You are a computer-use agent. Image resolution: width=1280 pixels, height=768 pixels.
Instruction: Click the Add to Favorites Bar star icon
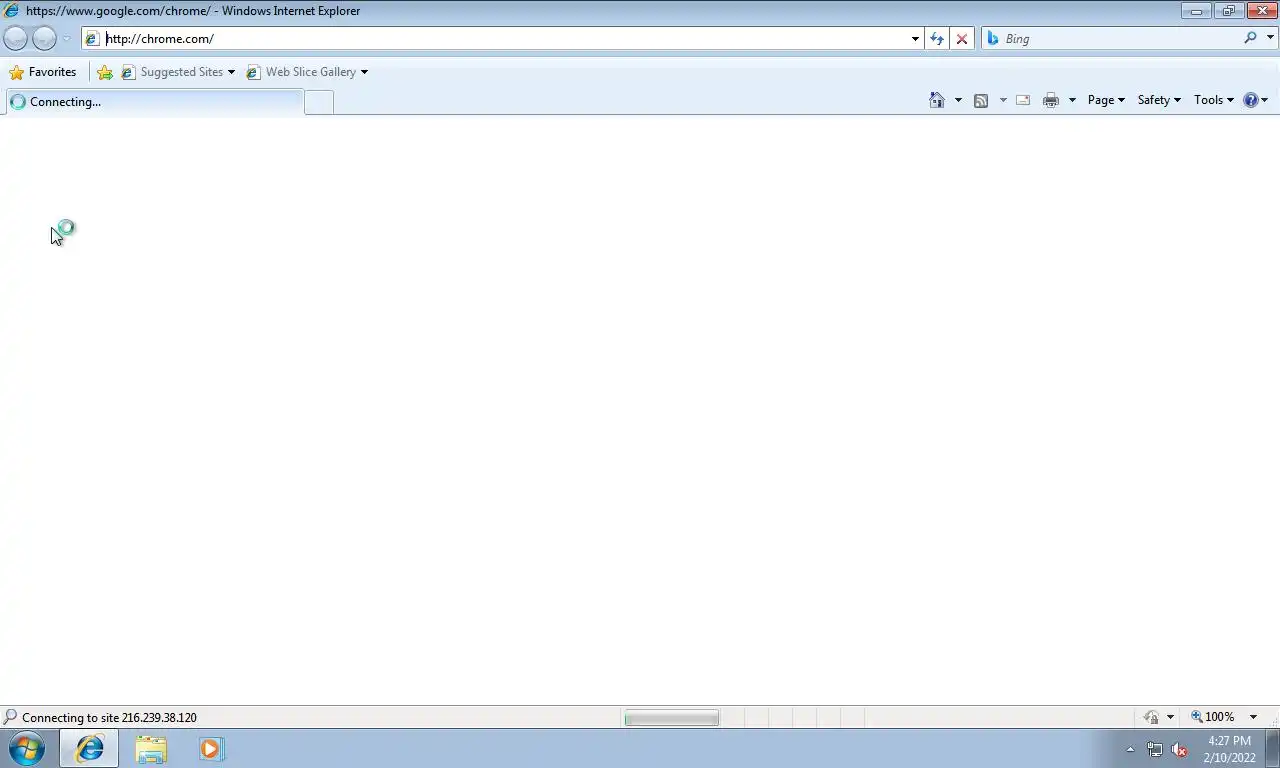coord(105,72)
